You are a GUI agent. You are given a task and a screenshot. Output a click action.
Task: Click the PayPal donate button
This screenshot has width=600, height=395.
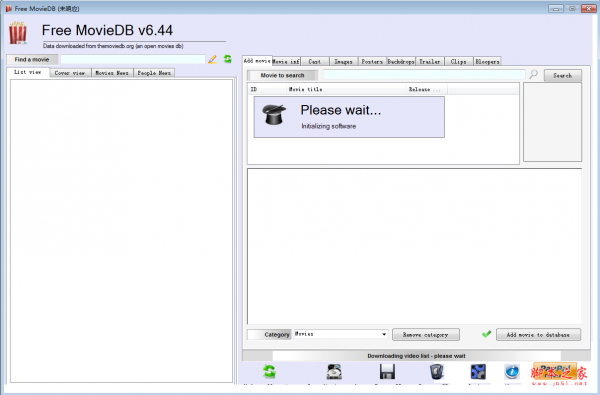coord(554,371)
